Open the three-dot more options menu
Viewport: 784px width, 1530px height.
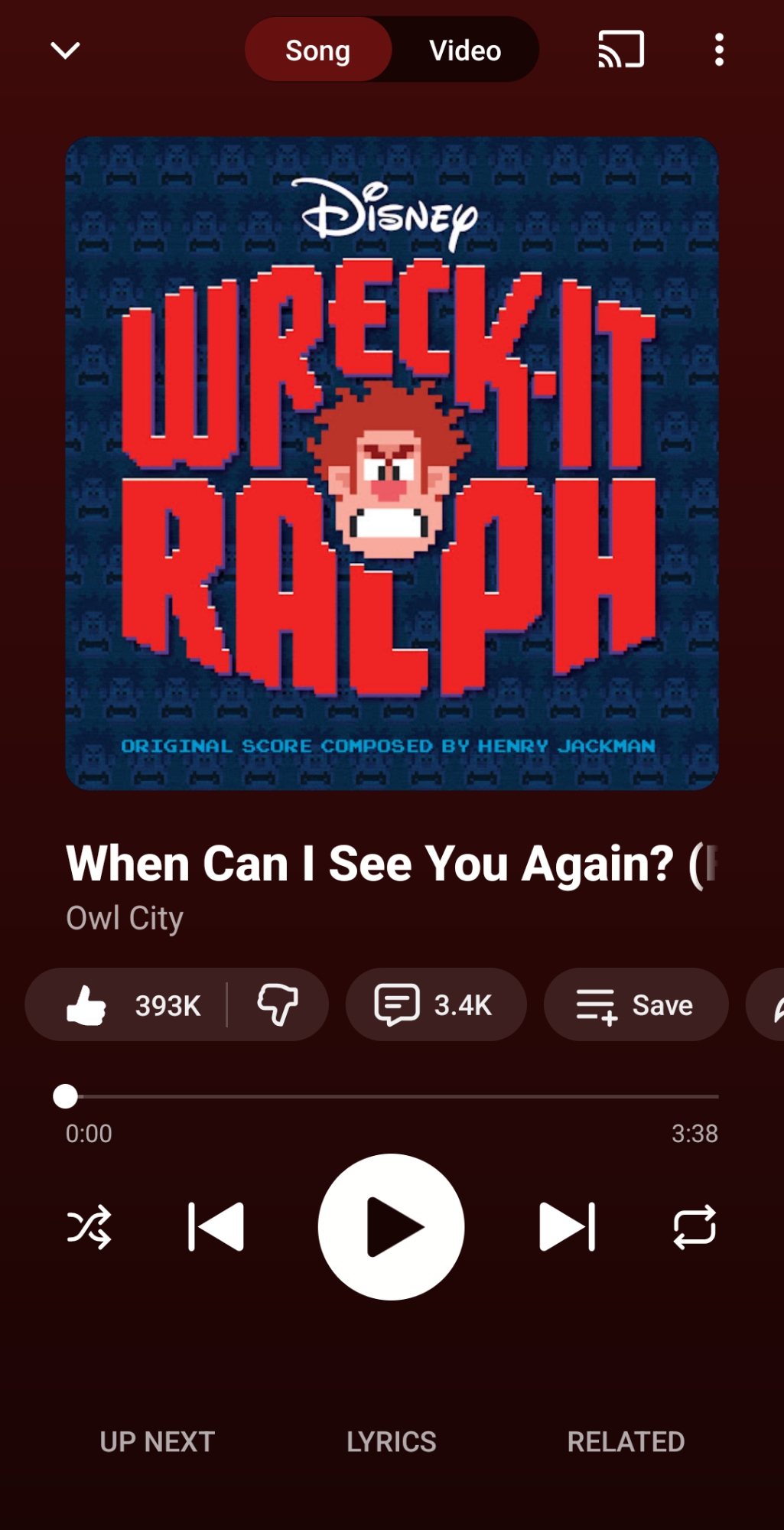pyautogui.click(x=719, y=50)
